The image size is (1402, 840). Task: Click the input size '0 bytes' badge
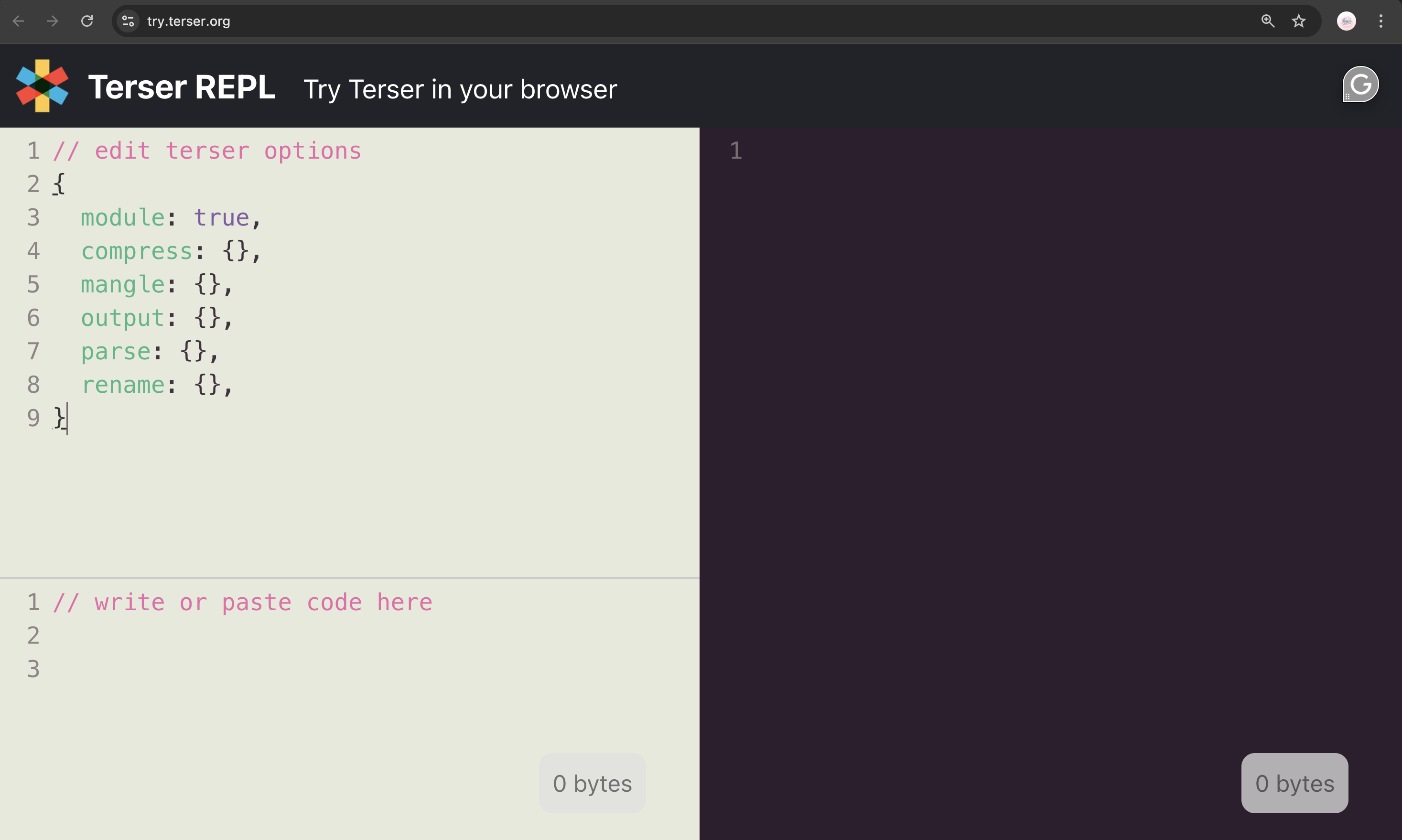(592, 784)
